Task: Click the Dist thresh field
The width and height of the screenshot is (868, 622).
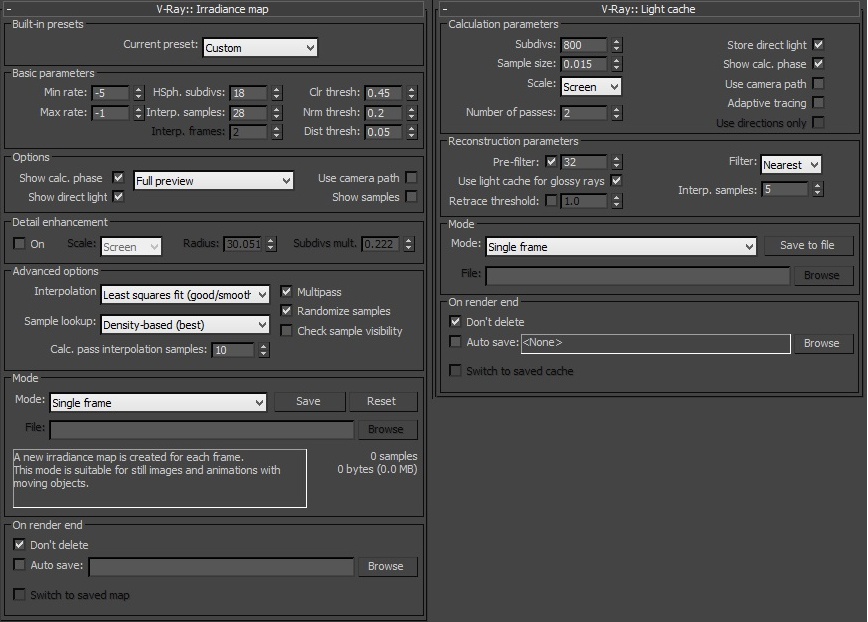Action: (384, 132)
